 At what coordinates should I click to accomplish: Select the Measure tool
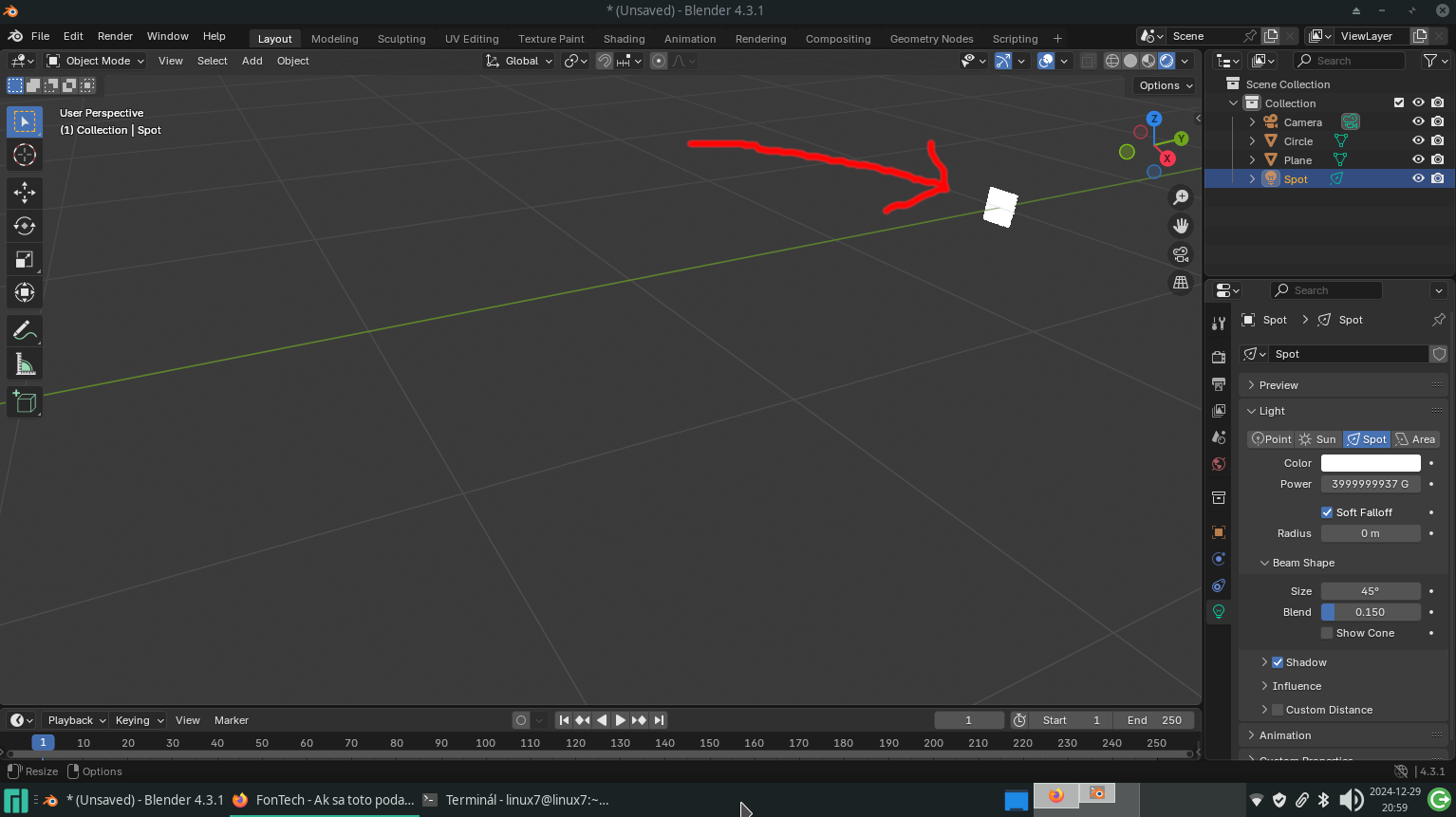click(25, 365)
